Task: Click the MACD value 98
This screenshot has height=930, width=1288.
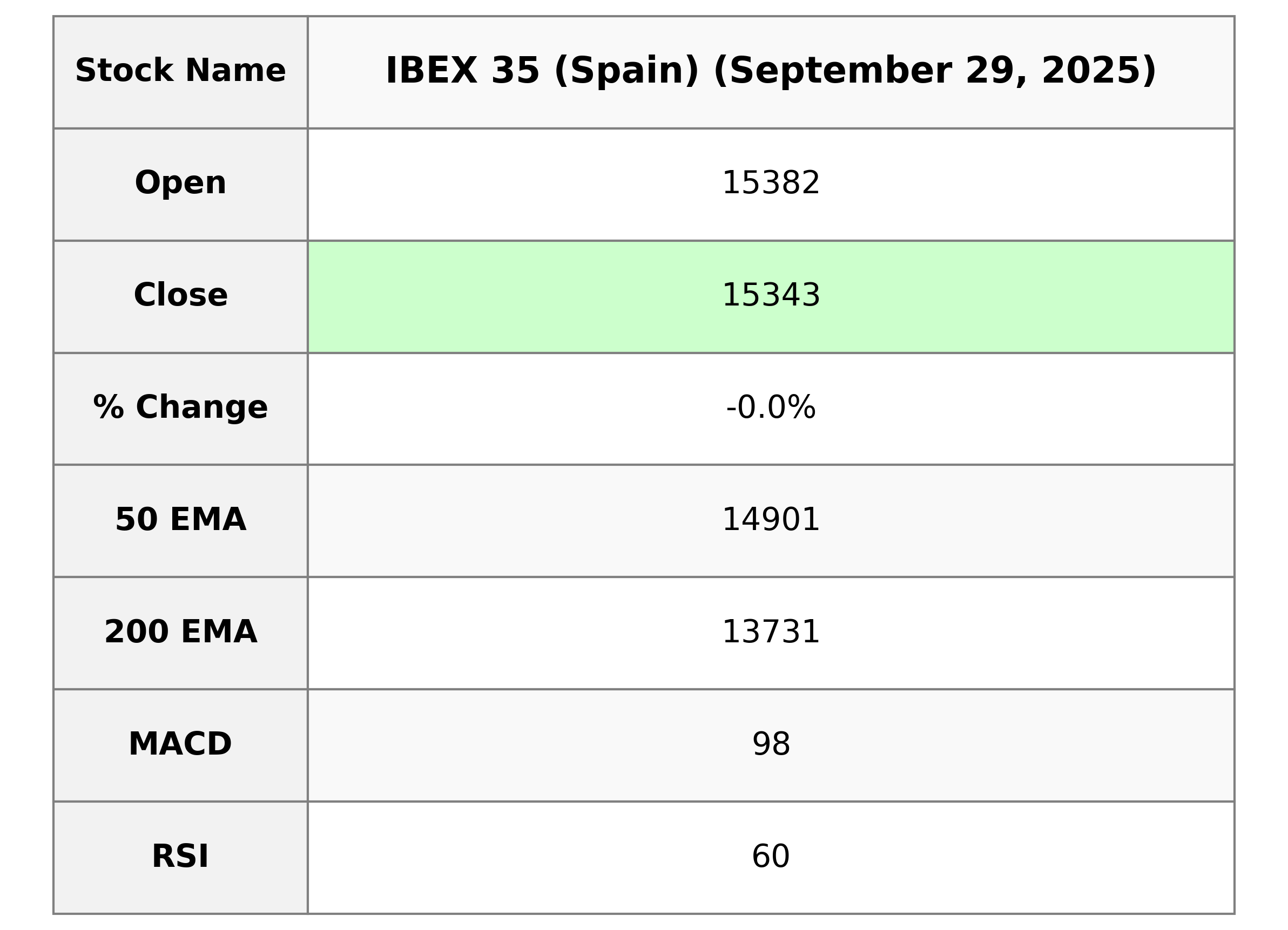Action: pyautogui.click(x=770, y=744)
